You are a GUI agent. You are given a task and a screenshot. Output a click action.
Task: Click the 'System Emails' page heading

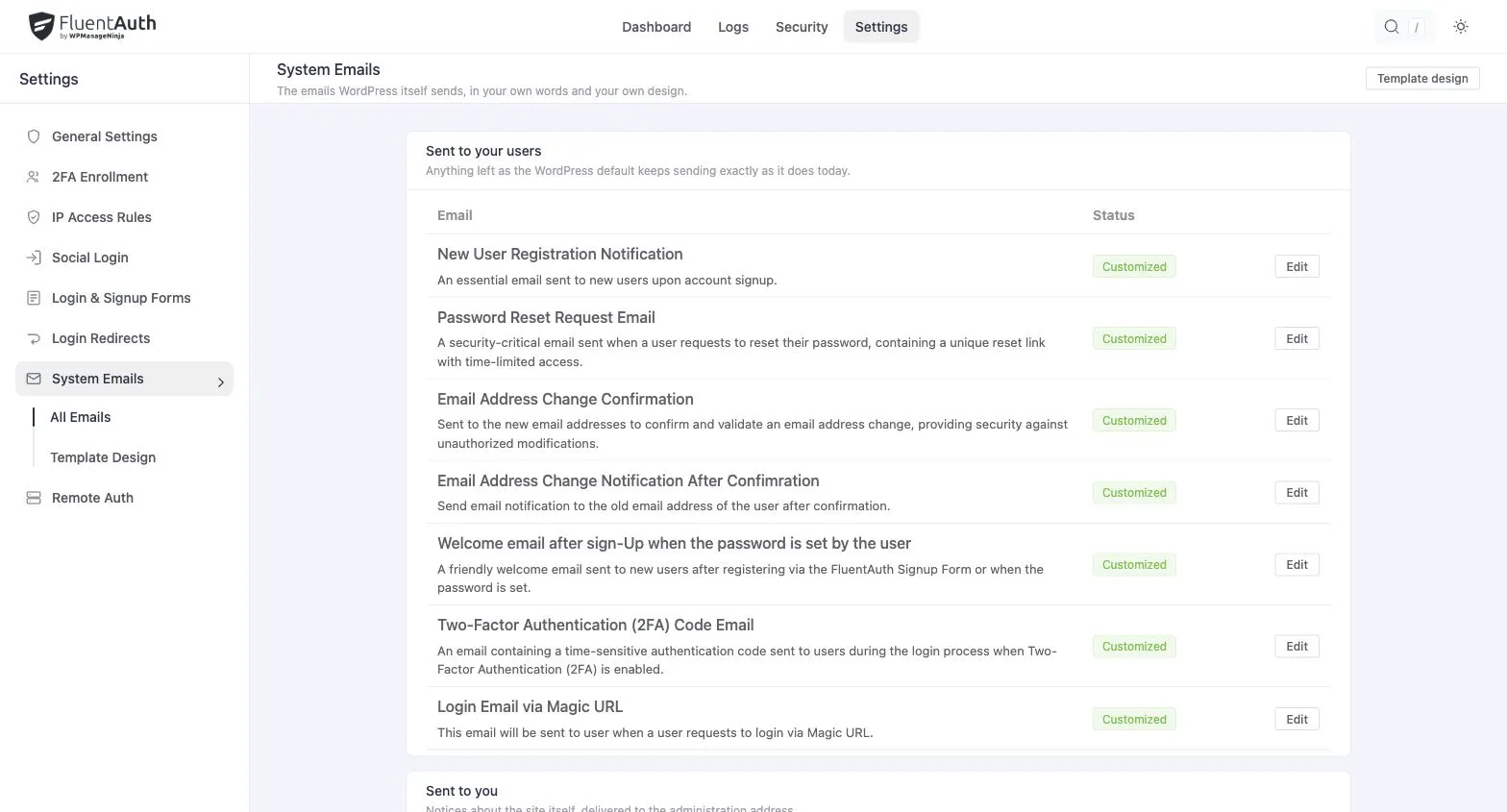click(329, 69)
